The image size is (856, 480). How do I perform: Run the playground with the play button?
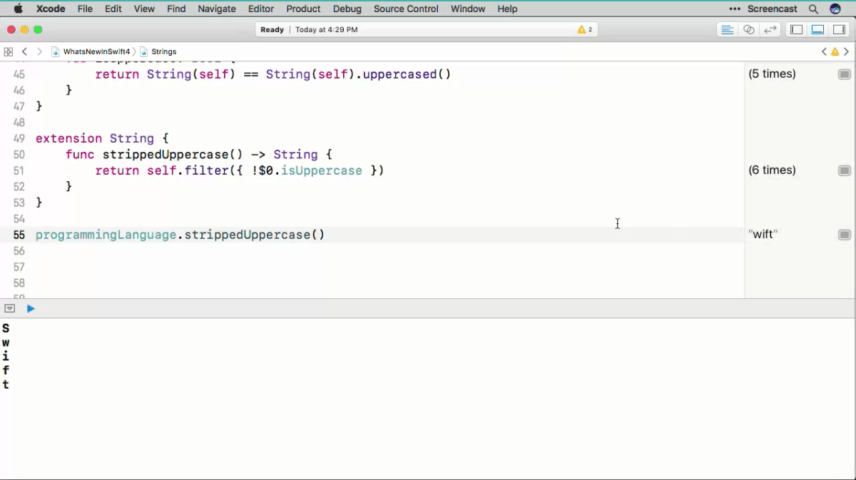coord(30,309)
